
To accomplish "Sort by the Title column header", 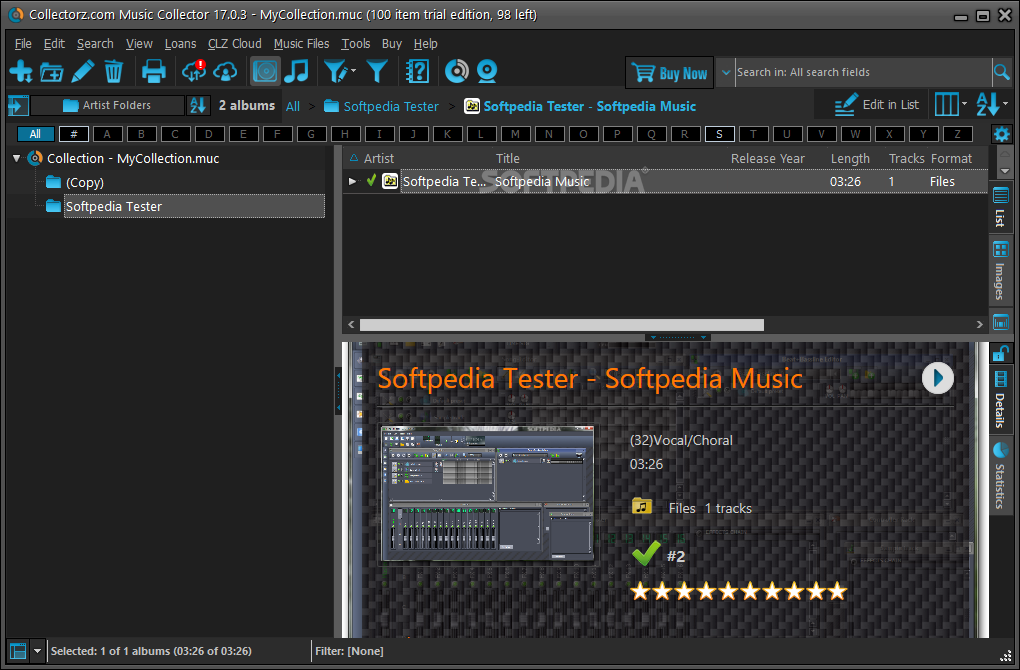I will [x=507, y=158].
